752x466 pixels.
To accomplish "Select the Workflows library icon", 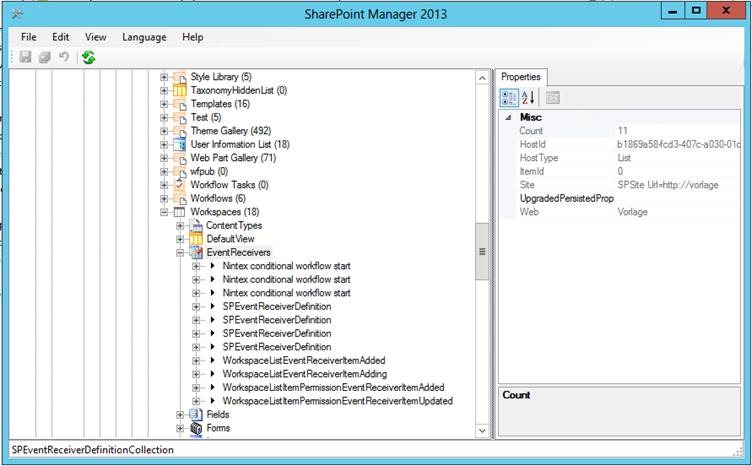I will click(x=180, y=198).
